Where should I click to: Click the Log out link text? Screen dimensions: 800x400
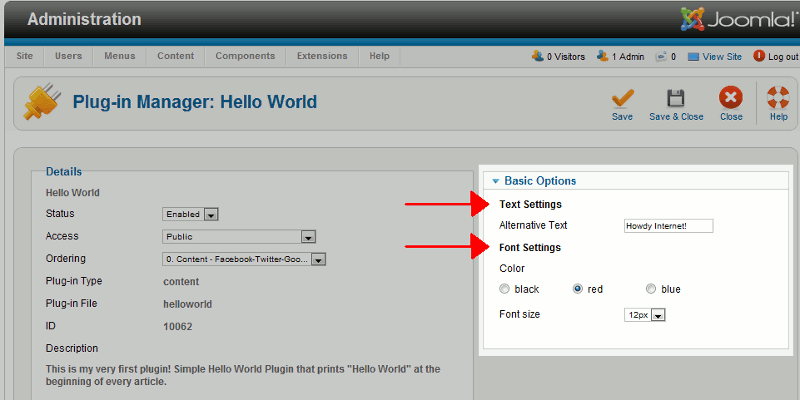[783, 57]
